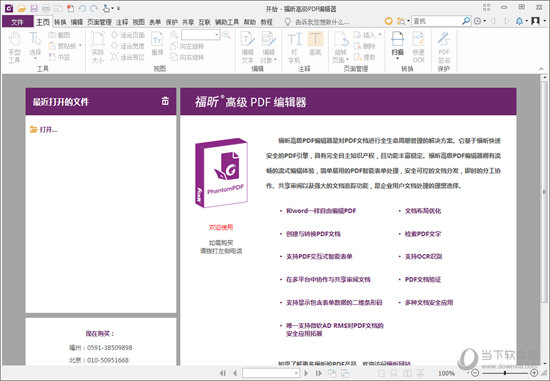Image resolution: width=550 pixels, height=381 pixels.
Task: Click the 'Tell me what you want' box
Action: coord(317,22)
